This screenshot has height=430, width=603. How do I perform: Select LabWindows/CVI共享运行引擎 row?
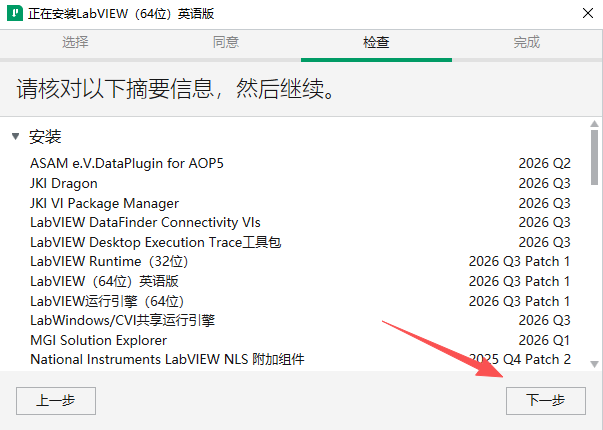(300, 320)
